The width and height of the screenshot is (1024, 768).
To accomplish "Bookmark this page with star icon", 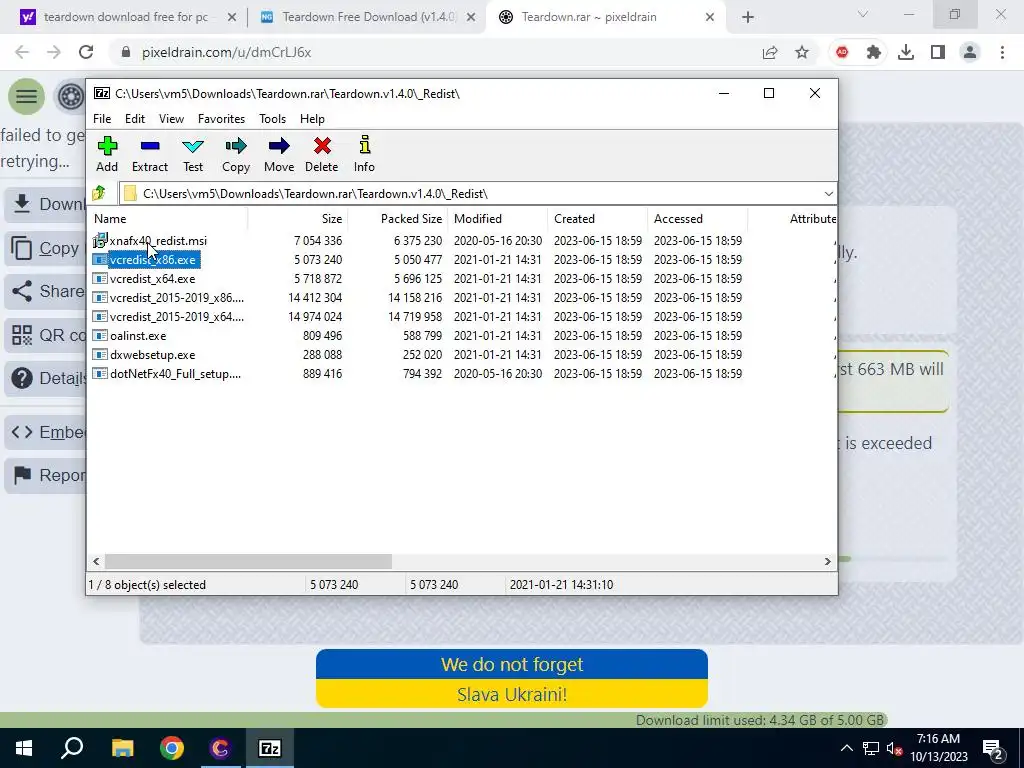I will [802, 52].
